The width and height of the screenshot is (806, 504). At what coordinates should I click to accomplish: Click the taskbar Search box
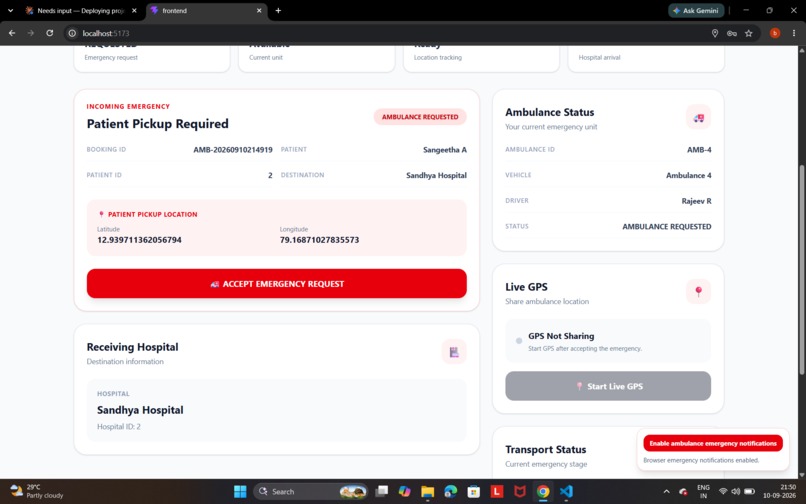pos(312,491)
